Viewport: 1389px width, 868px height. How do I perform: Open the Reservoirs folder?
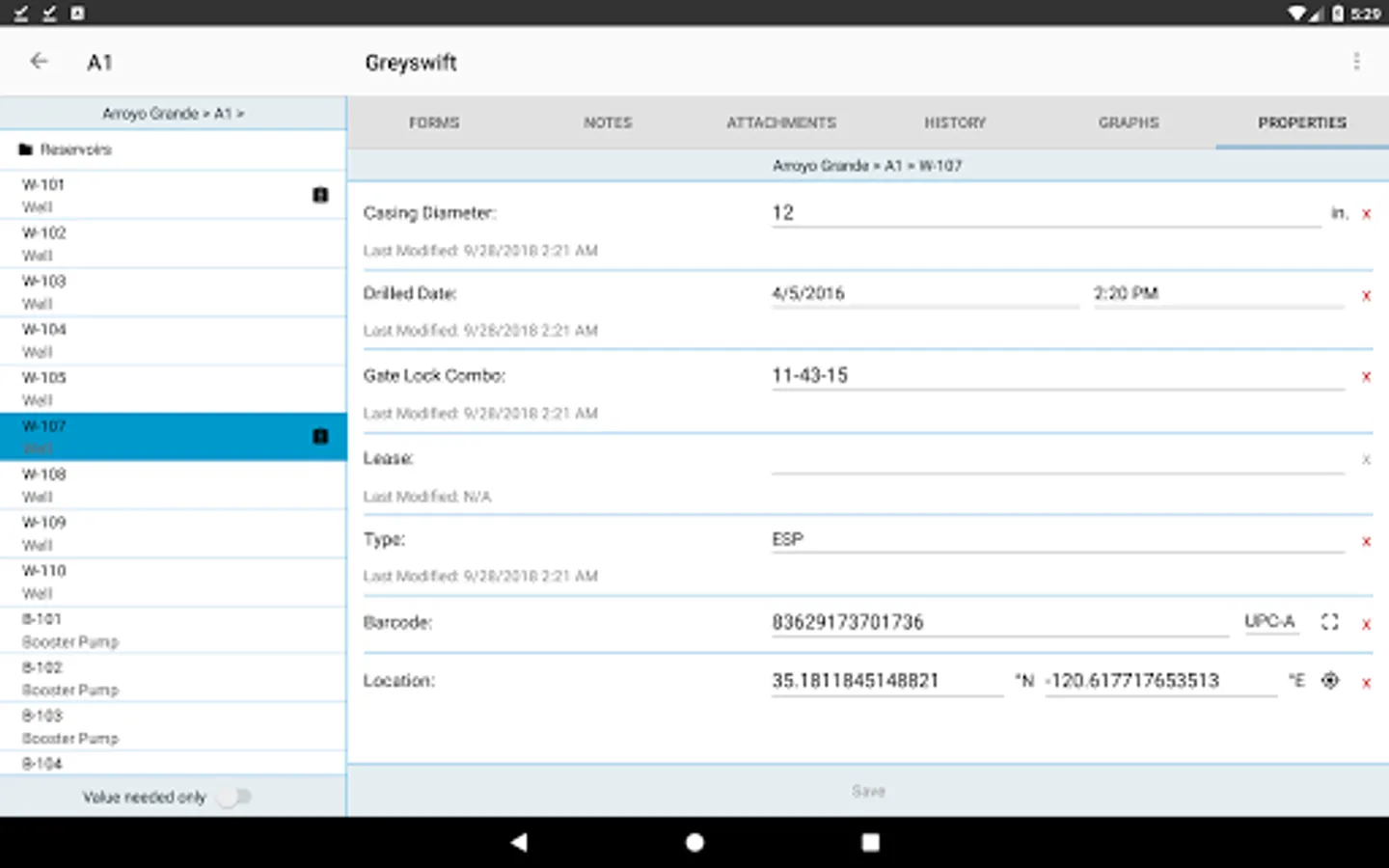174,149
